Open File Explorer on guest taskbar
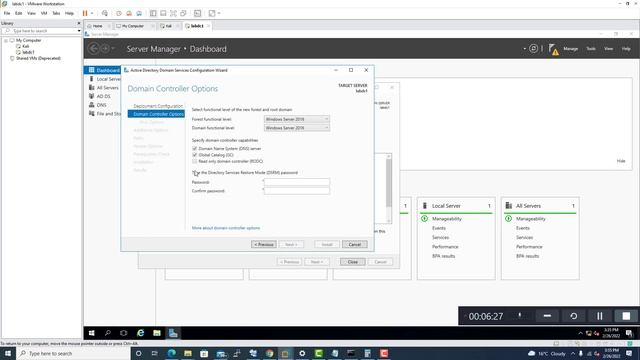 click(157, 333)
